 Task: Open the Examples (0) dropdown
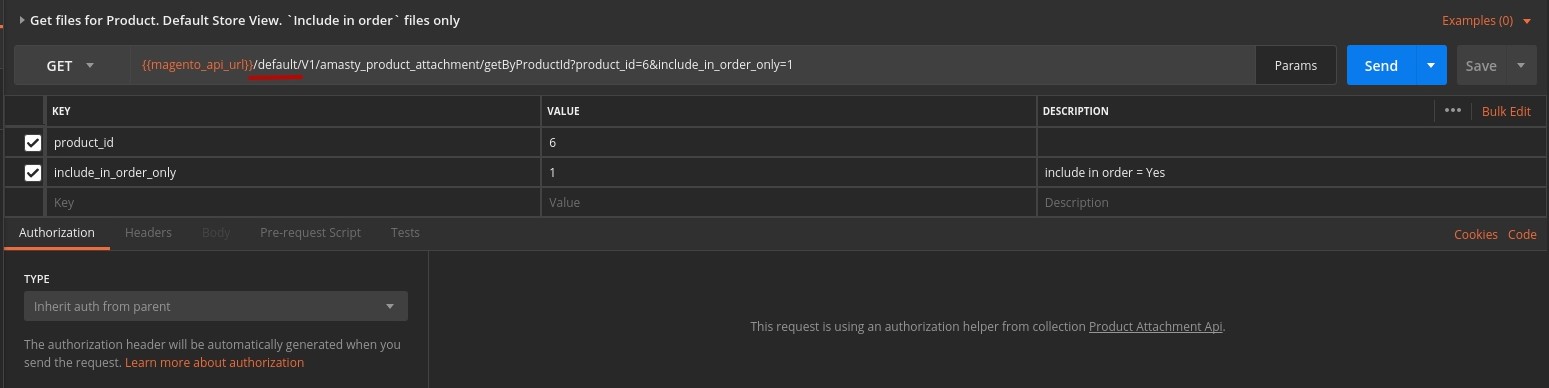pyautogui.click(x=1486, y=20)
